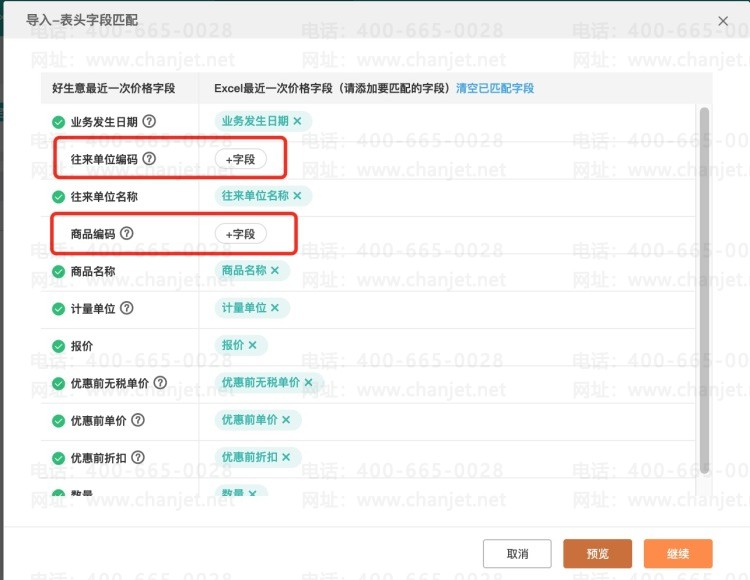
Task: Open help icon beside 优惠前单价 label
Action: [138, 420]
